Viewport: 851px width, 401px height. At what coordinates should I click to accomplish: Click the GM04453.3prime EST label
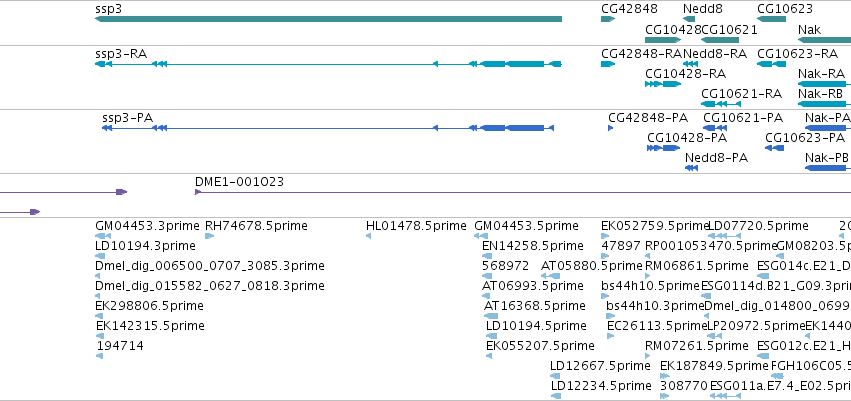148,226
